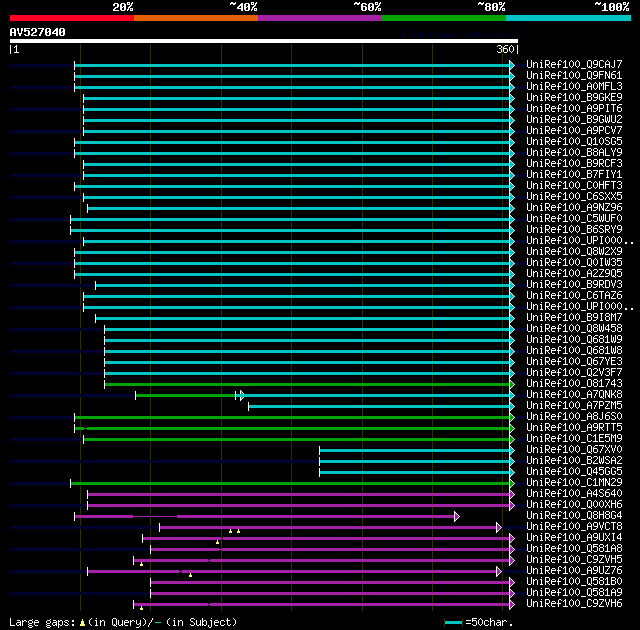
Task: Open the UniRef100_Q8H8G4 label
Action: pyautogui.click(x=574, y=516)
